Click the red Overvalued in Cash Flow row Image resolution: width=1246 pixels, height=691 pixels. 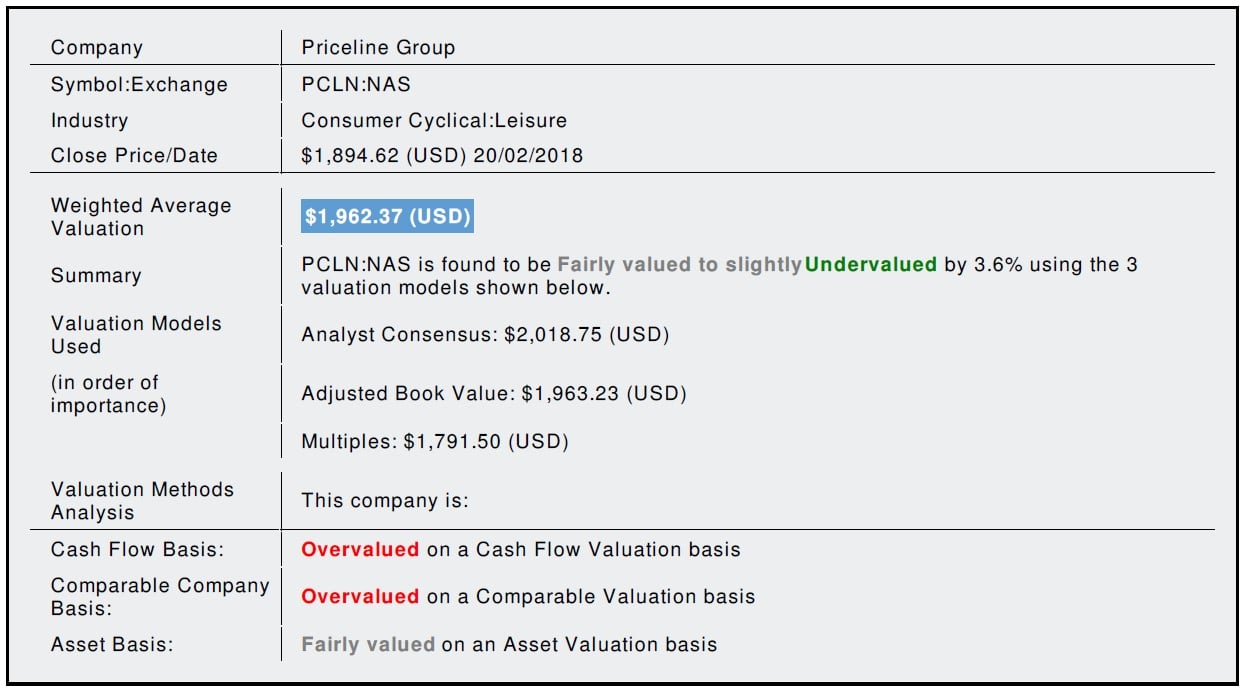360,549
